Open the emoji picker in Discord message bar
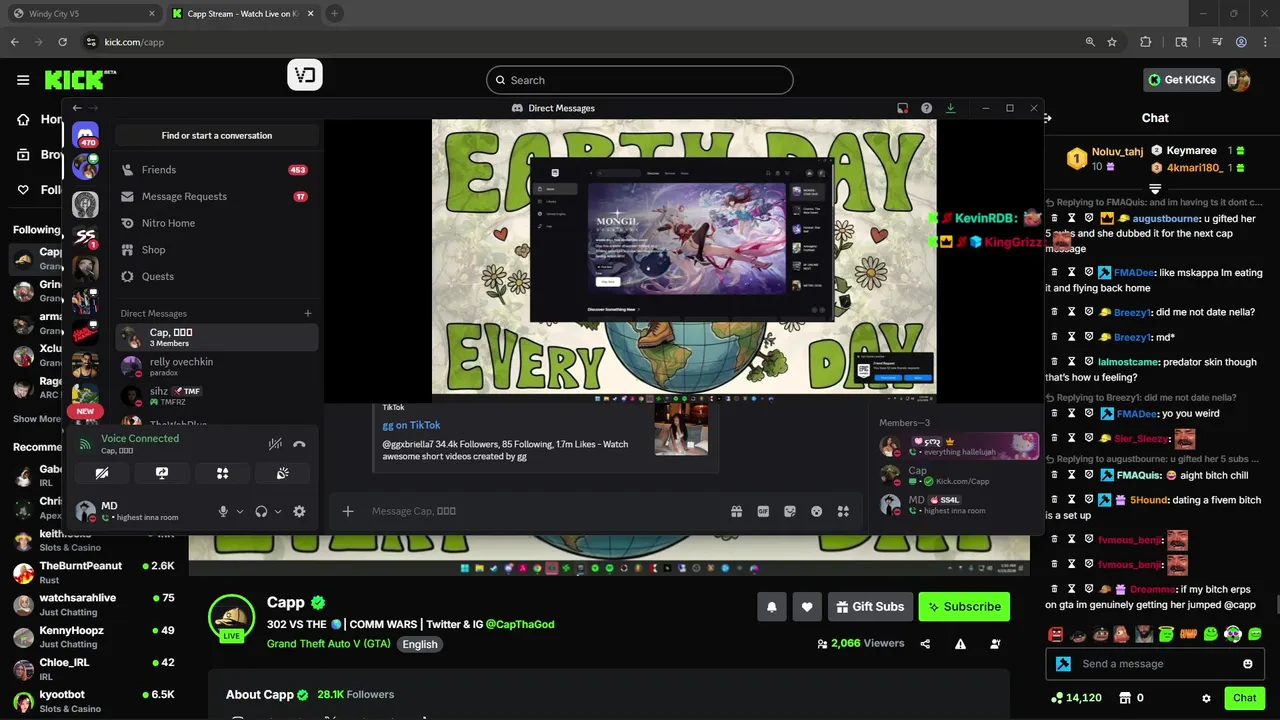 817,511
